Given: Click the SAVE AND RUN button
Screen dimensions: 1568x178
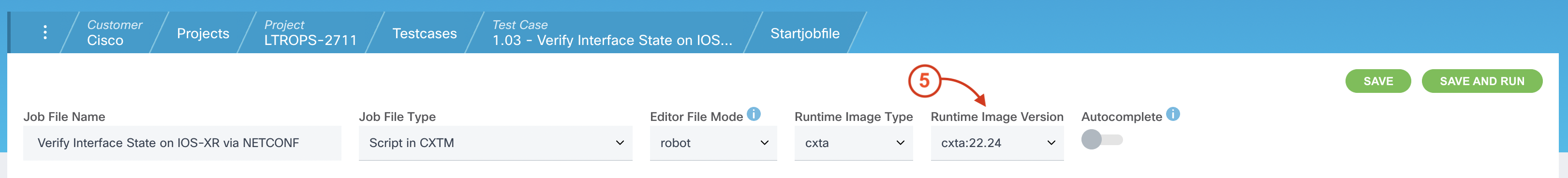Looking at the screenshot, I should coord(1481,81).
